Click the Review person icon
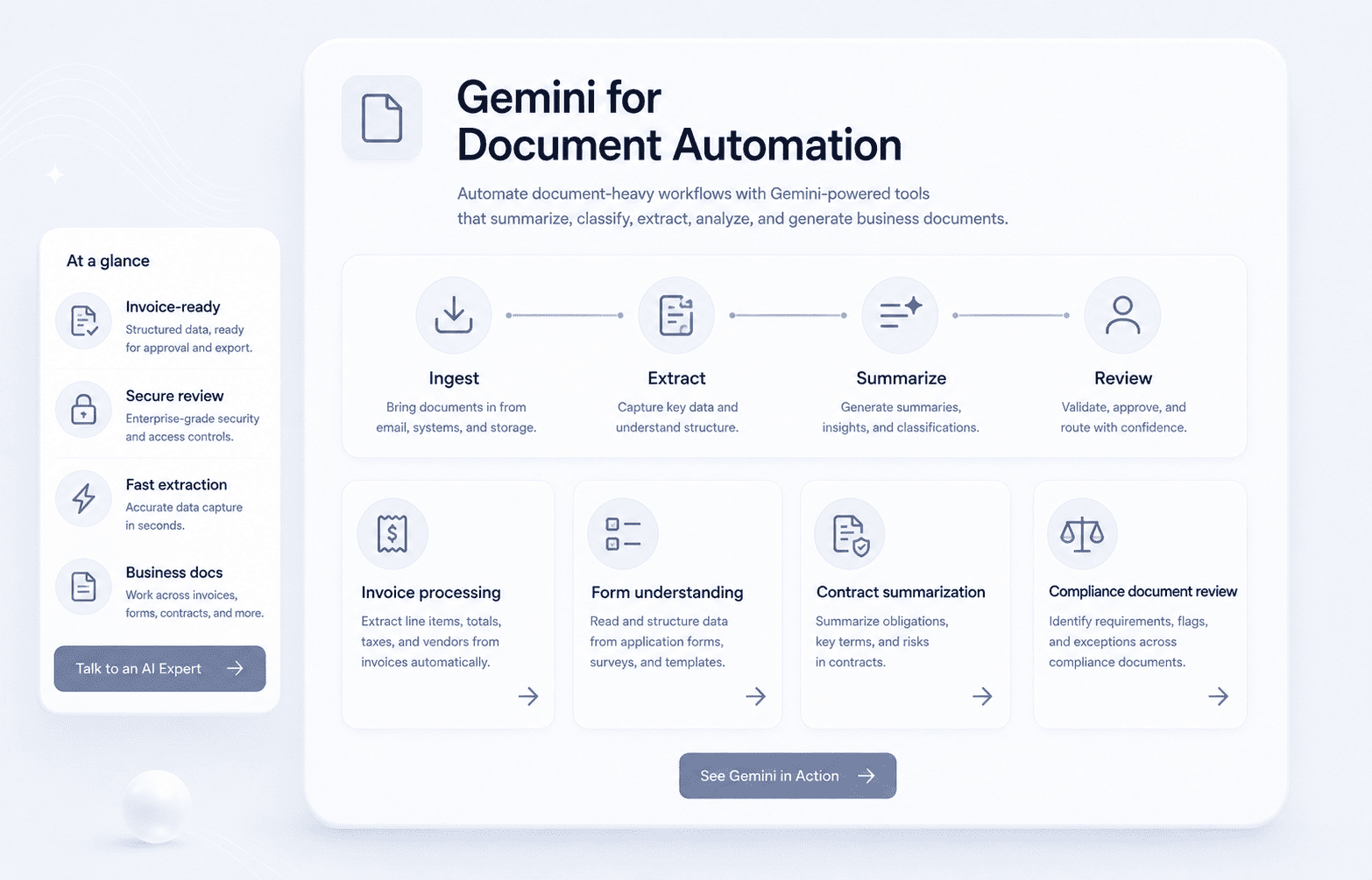Viewport: 1372px width, 880px height. pyautogui.click(x=1122, y=315)
